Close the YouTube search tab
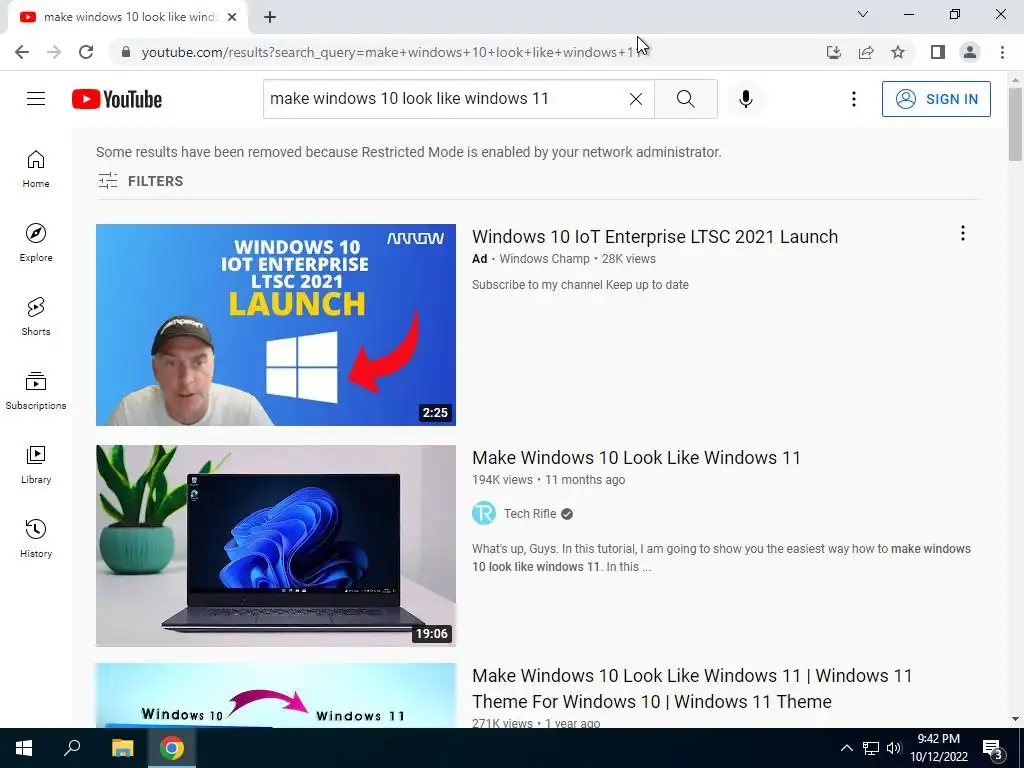1024x768 pixels. point(232,17)
